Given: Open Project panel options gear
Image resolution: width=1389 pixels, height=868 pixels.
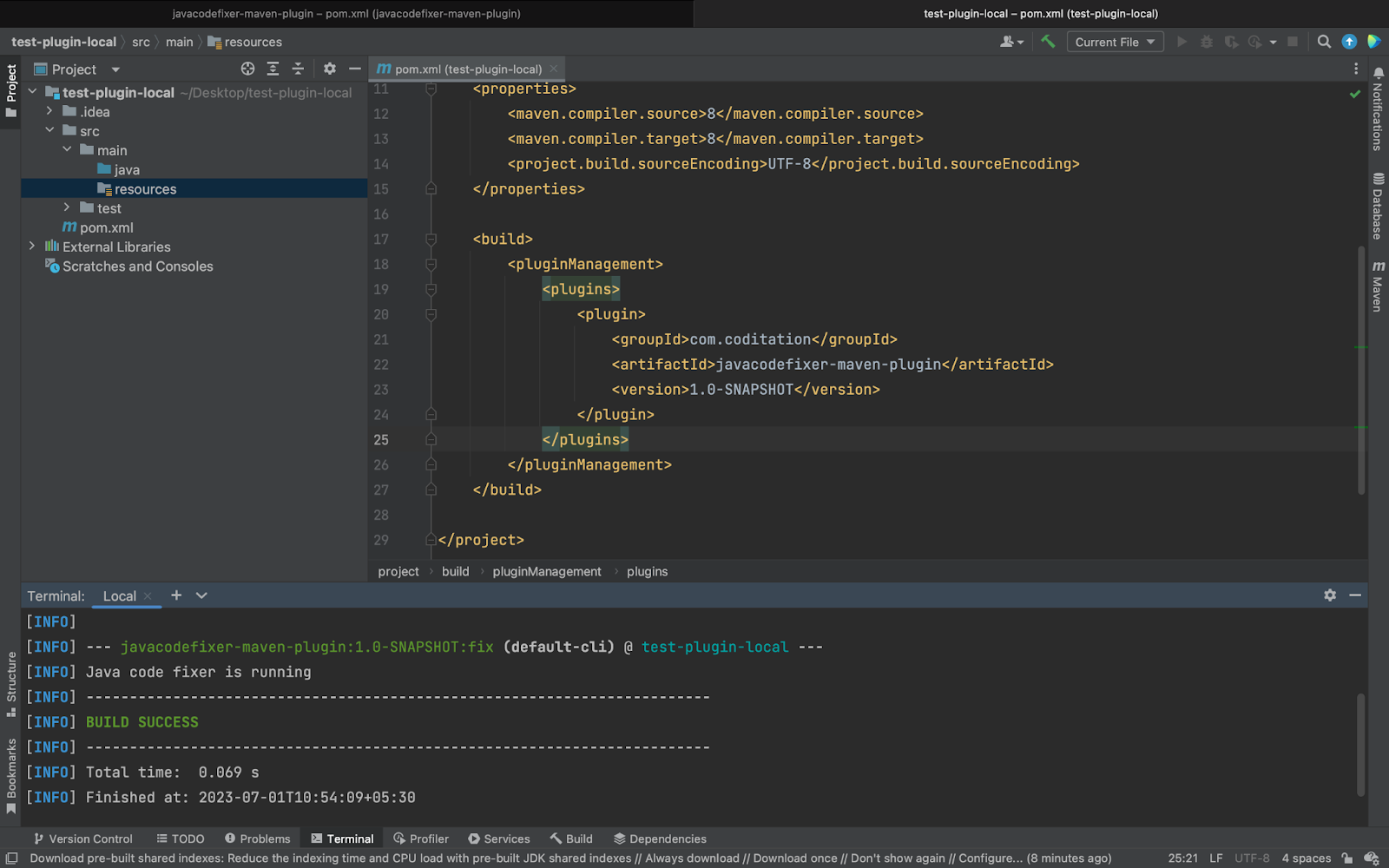Looking at the screenshot, I should pos(330,69).
